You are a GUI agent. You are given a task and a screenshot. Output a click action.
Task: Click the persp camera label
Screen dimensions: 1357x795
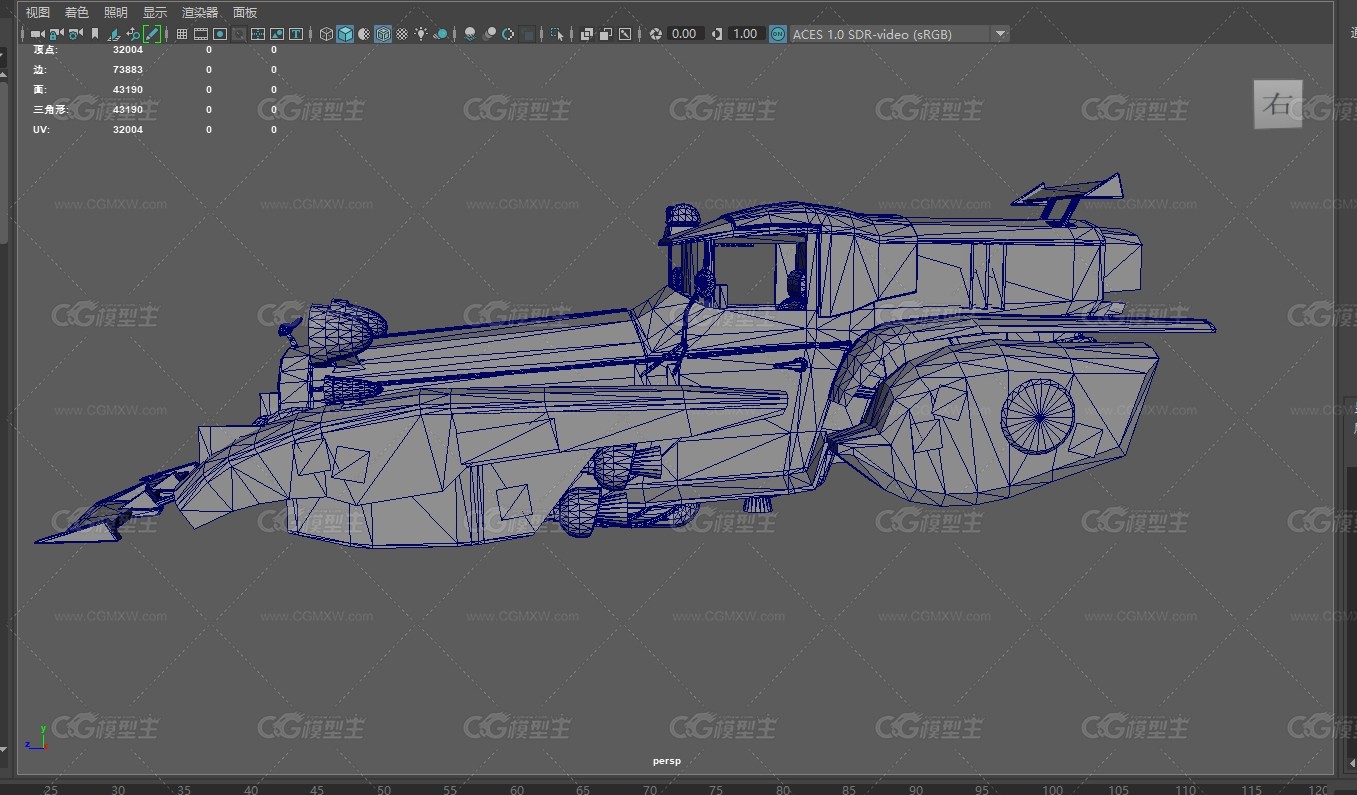[667, 761]
